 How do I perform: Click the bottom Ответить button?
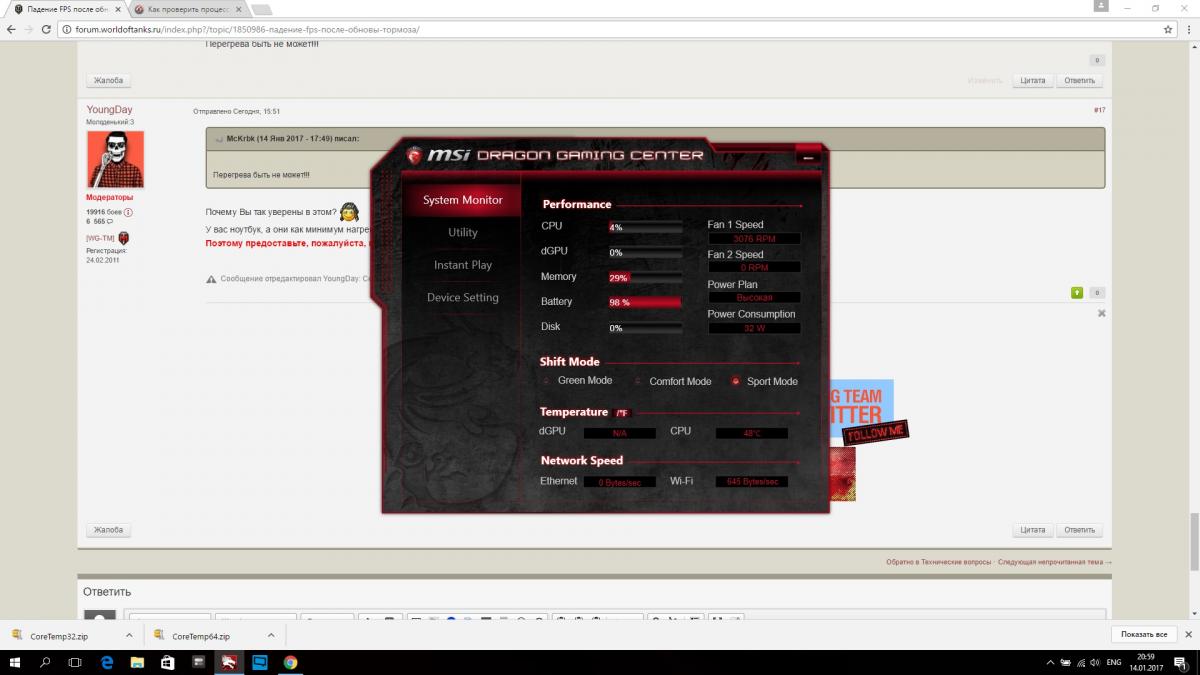[x=1080, y=530]
